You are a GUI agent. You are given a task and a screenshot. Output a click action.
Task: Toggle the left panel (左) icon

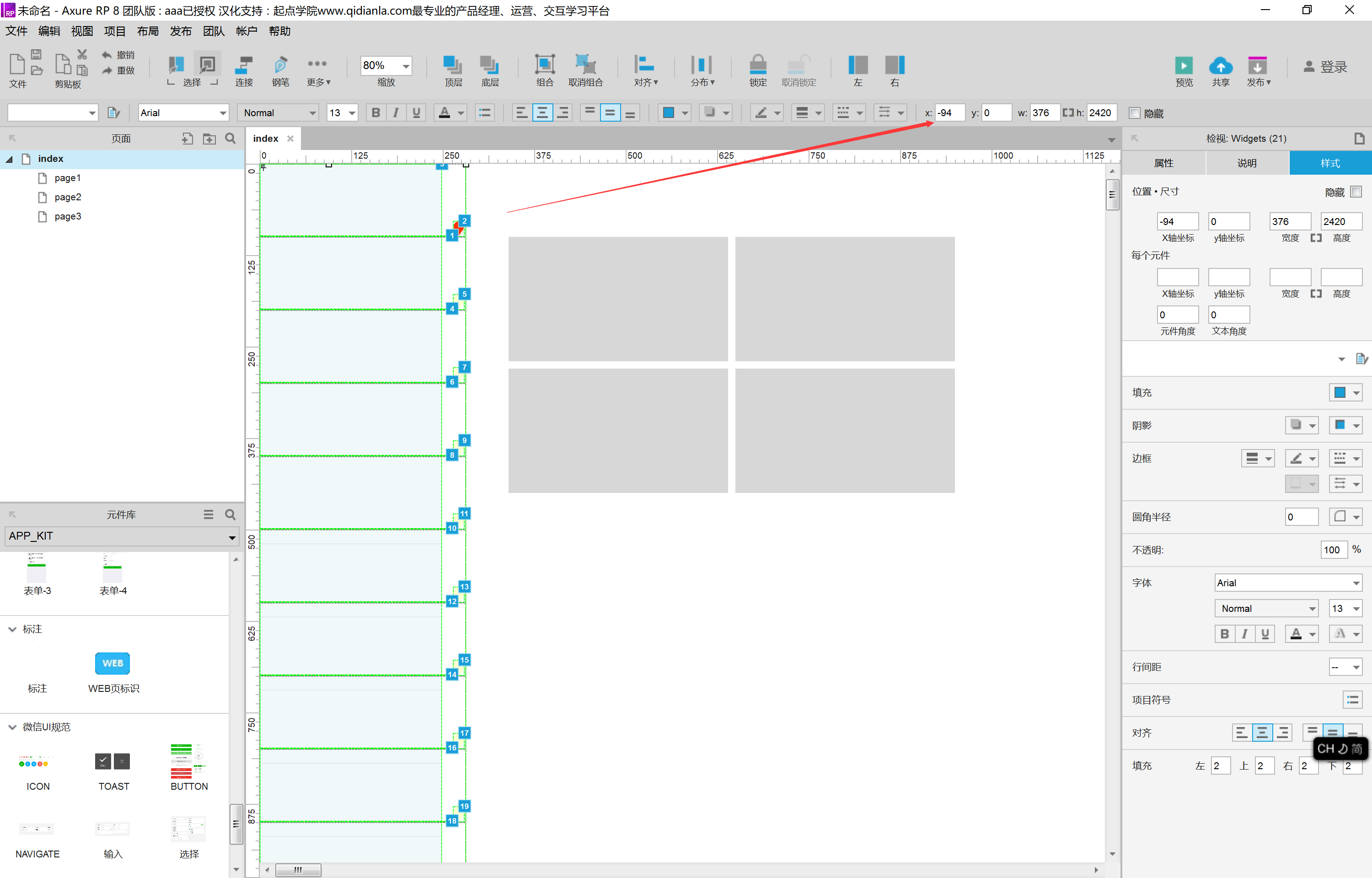[858, 65]
